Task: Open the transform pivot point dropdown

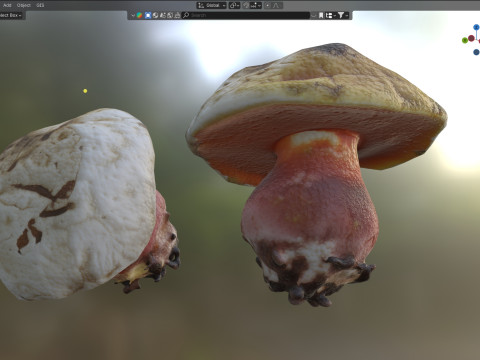Action: 234,5
